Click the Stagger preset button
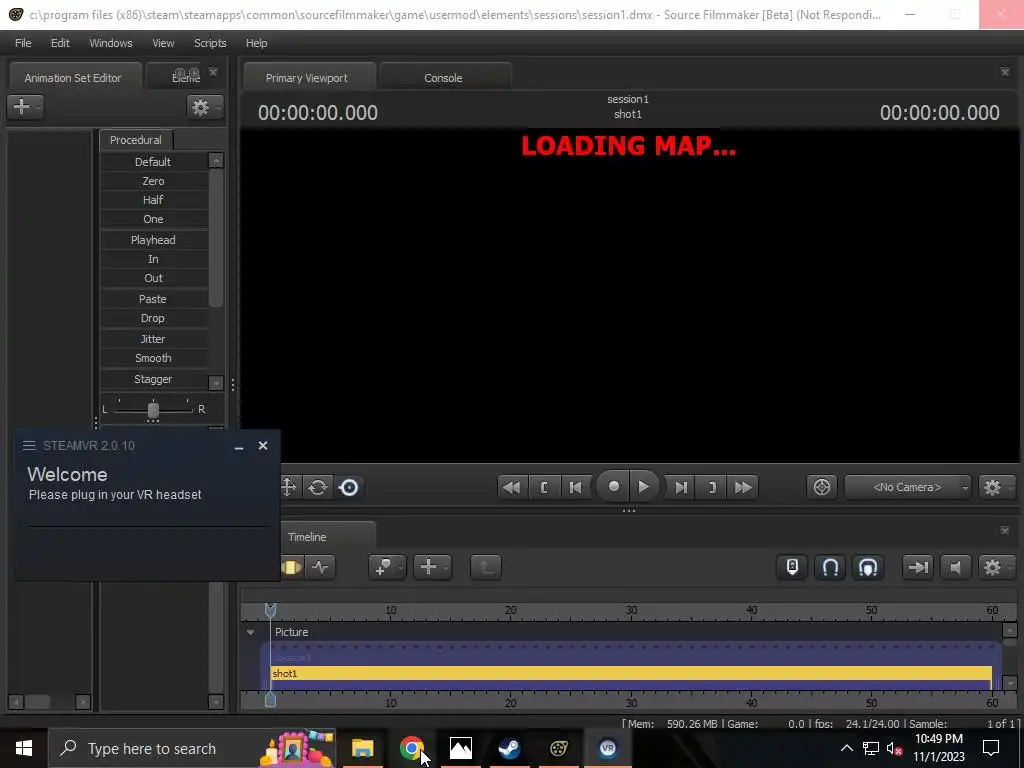 (153, 379)
